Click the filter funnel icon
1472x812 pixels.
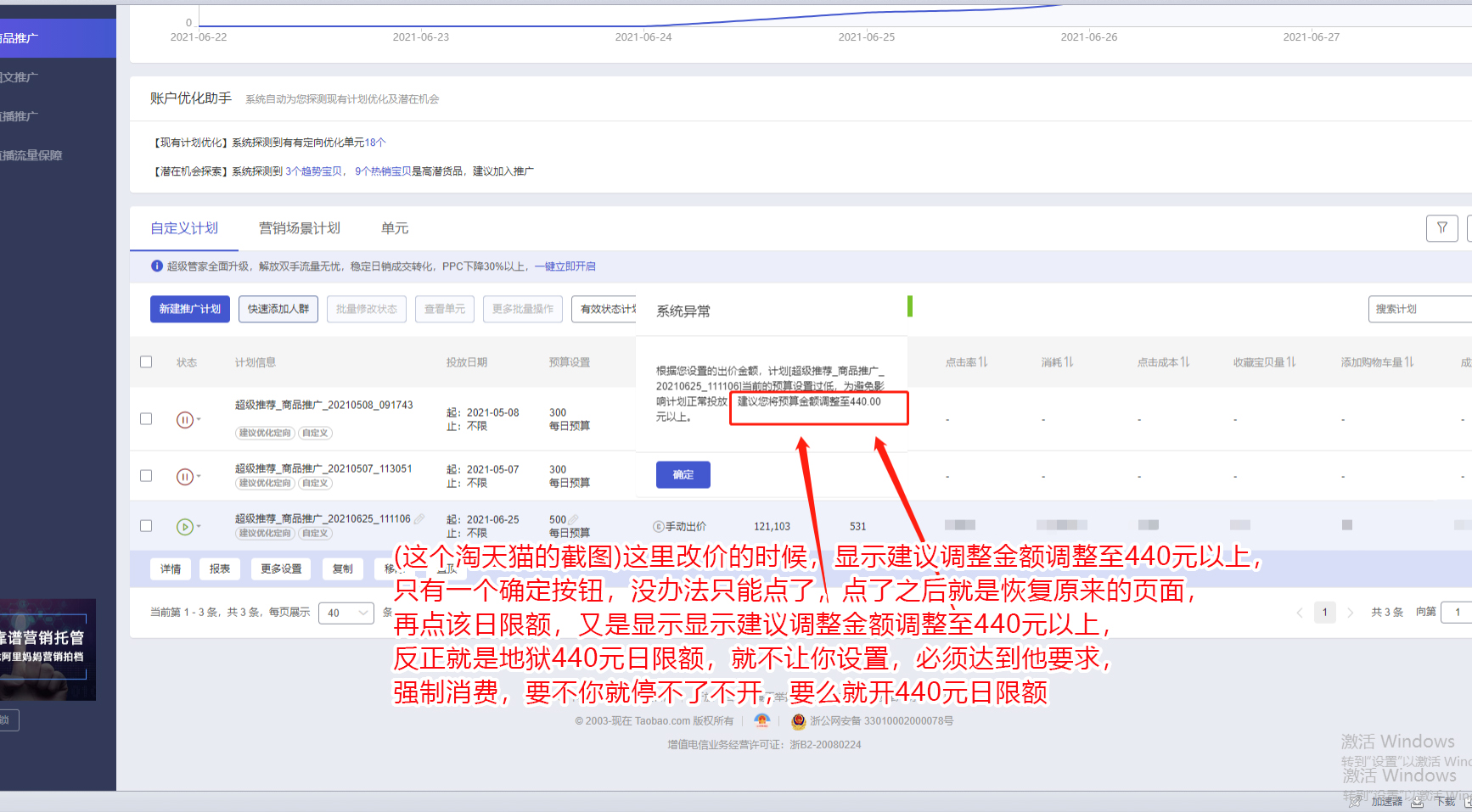tap(1441, 228)
